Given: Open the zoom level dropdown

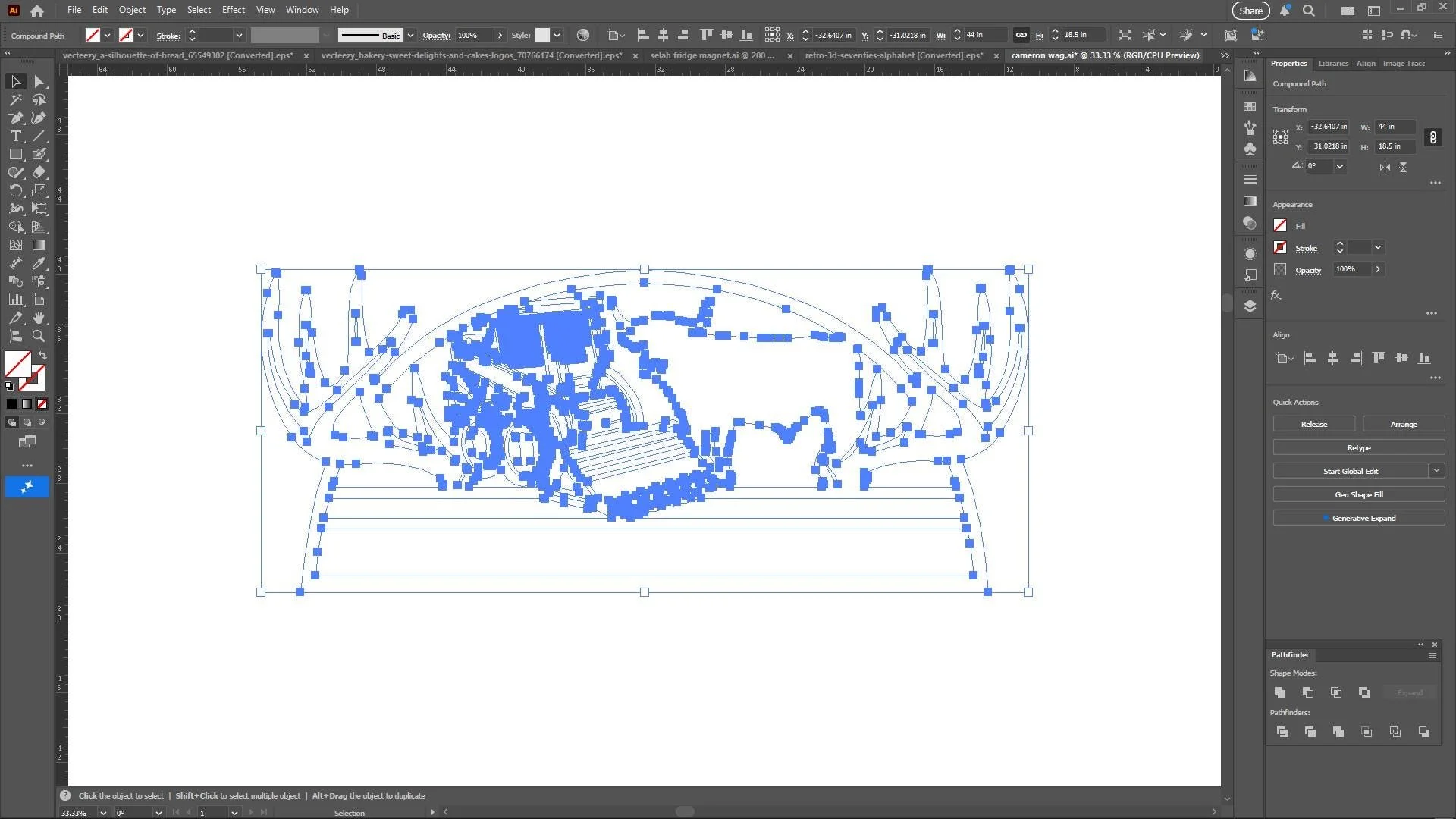Looking at the screenshot, I should pyautogui.click(x=103, y=813).
